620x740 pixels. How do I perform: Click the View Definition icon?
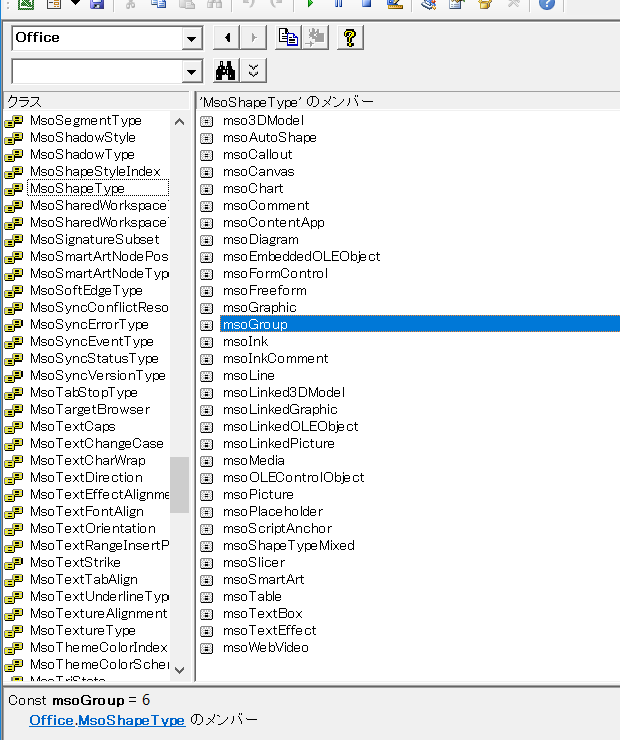coord(315,38)
